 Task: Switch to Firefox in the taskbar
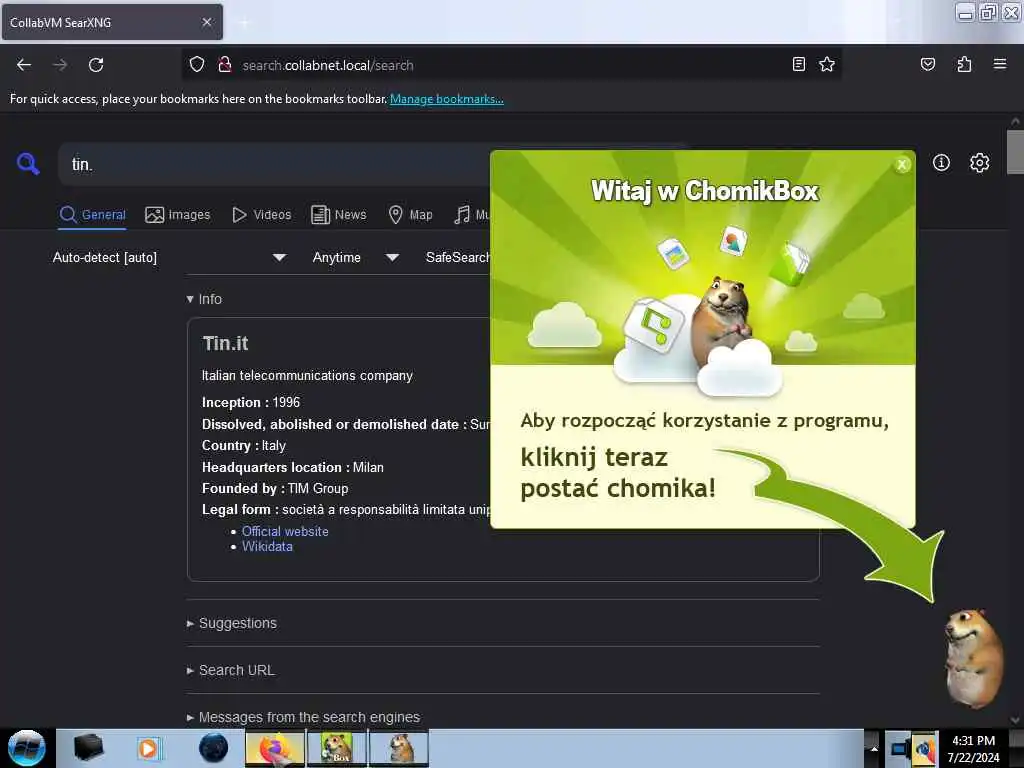click(x=275, y=748)
